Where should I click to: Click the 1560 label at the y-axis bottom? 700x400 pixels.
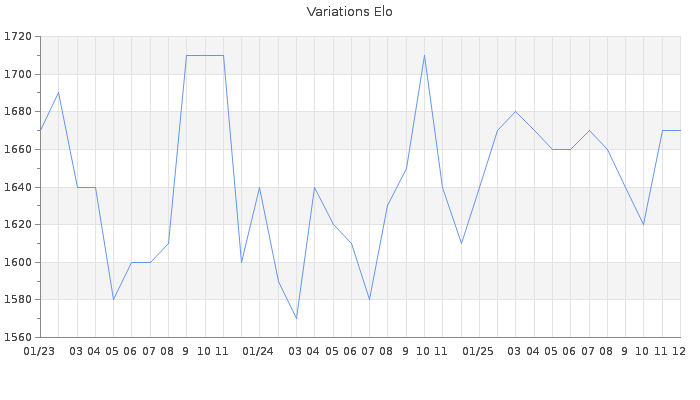18,337
